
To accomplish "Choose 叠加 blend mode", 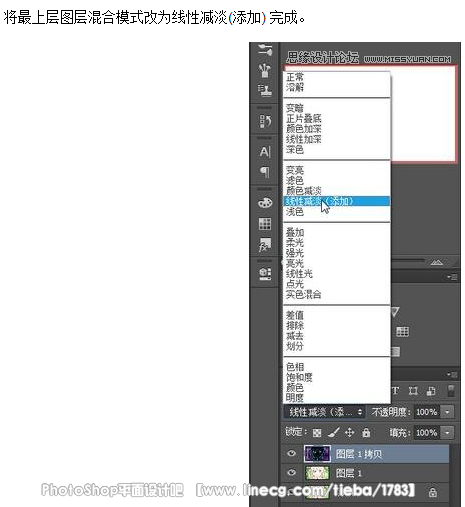I will tap(295, 232).
